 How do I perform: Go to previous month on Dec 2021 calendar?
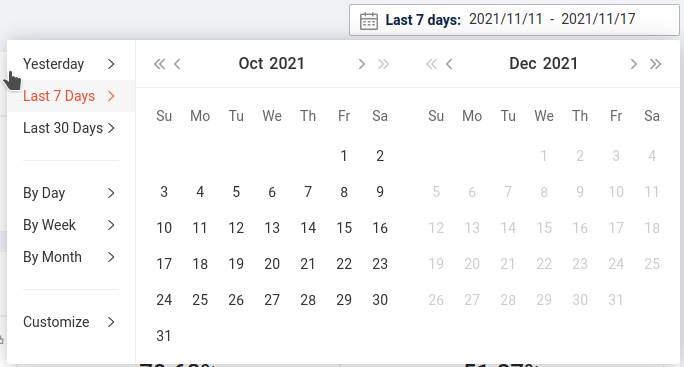coord(449,64)
